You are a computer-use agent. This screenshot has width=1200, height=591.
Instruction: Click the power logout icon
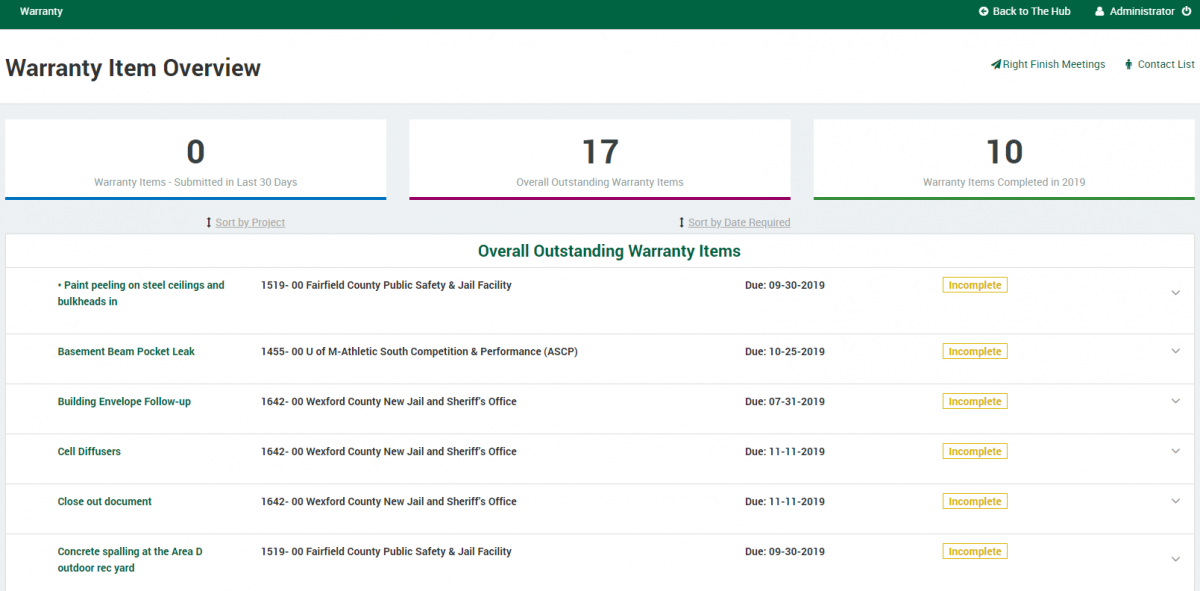point(1187,11)
